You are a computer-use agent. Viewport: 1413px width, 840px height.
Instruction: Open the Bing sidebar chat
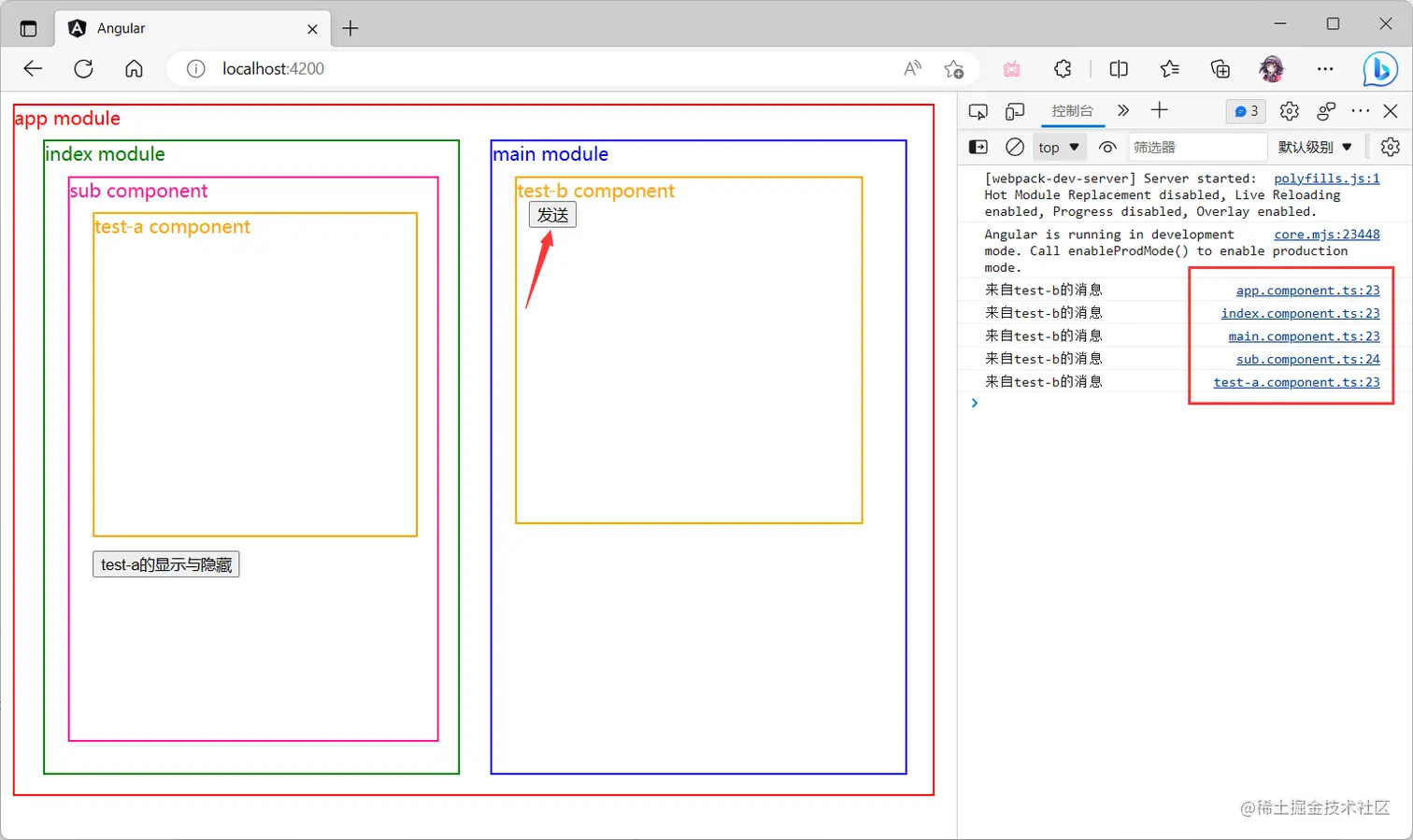tap(1380, 69)
